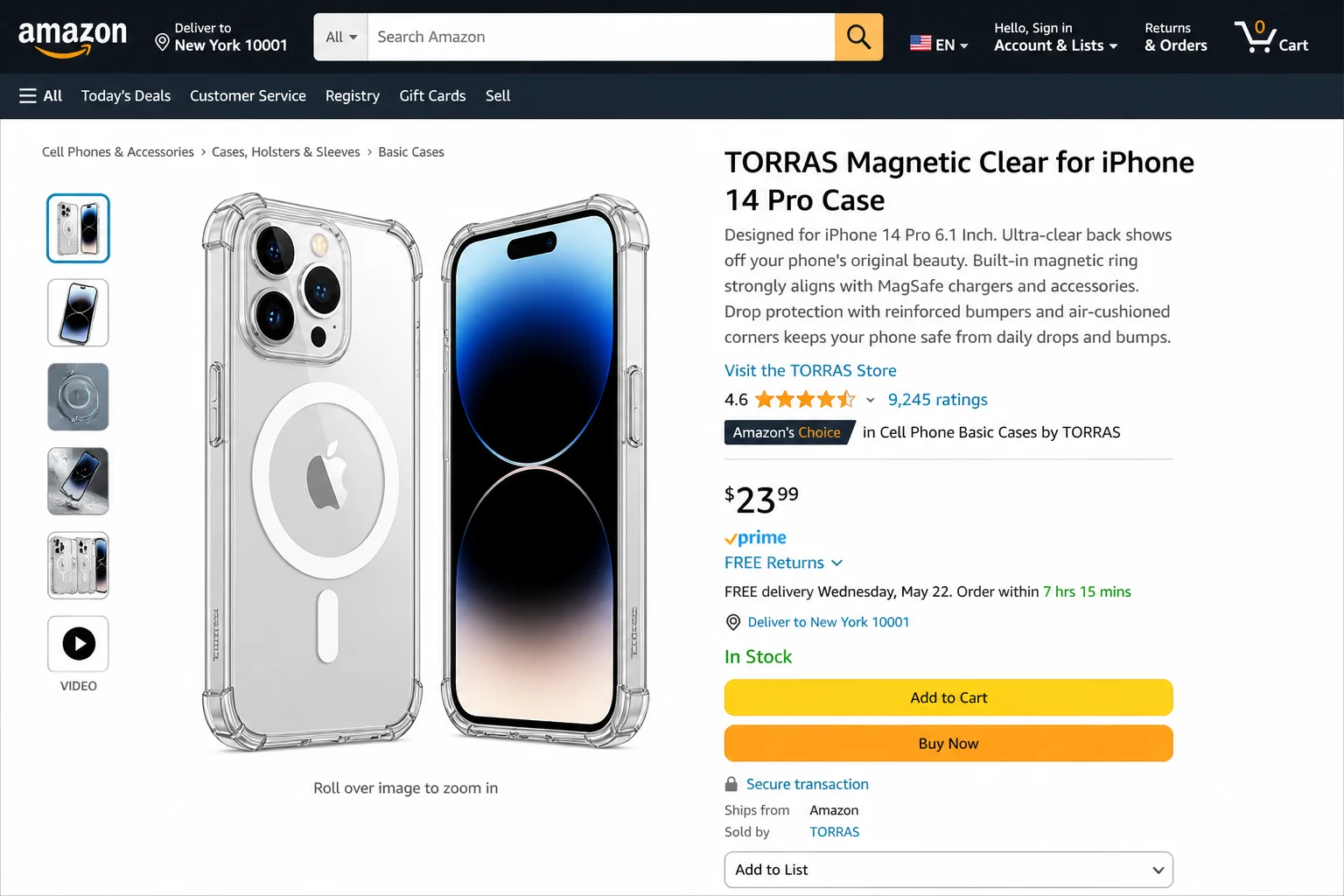
Task: Click the Amazon logo
Action: (73, 38)
